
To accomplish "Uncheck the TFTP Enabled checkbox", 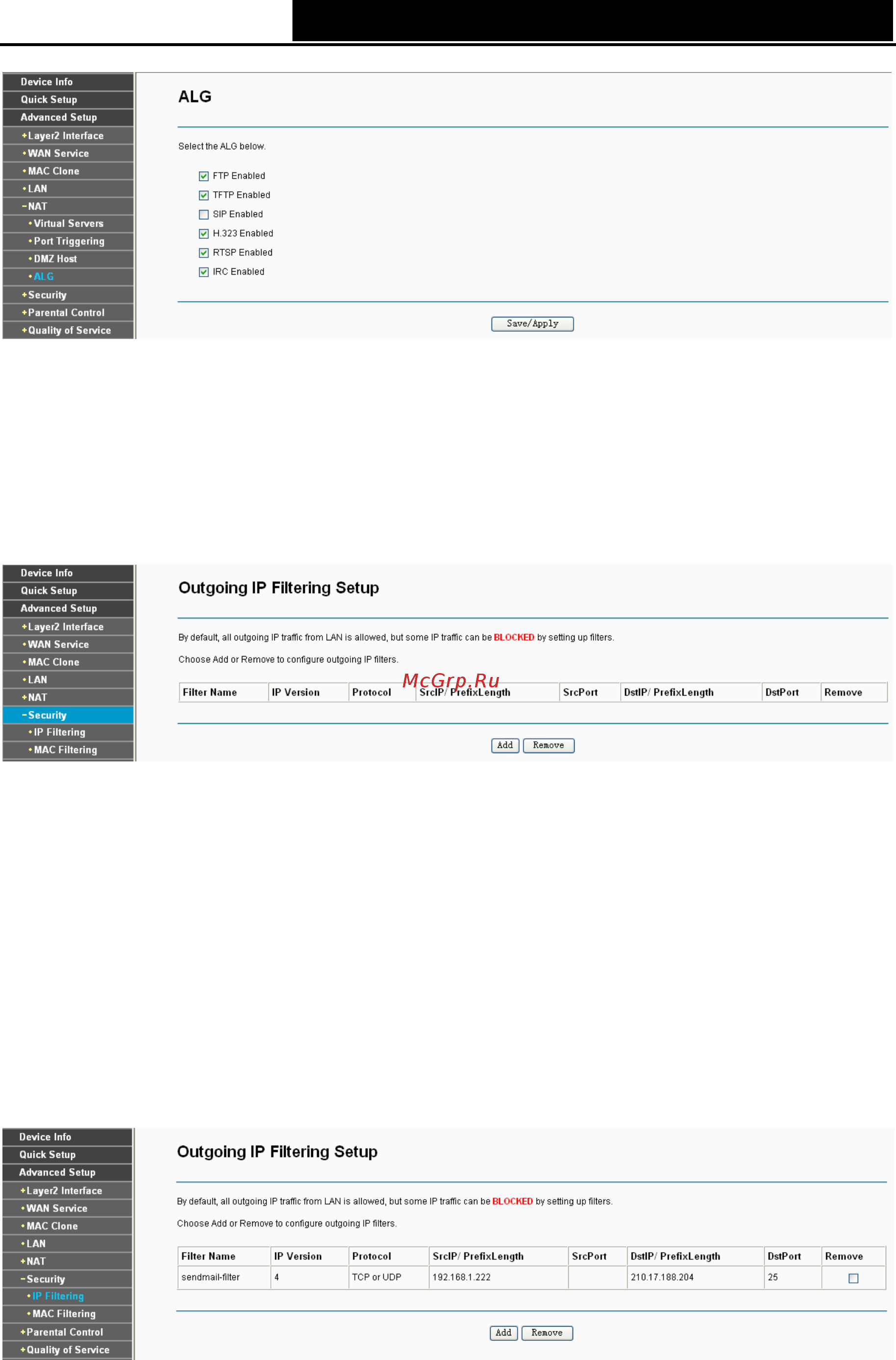I will tap(204, 195).
